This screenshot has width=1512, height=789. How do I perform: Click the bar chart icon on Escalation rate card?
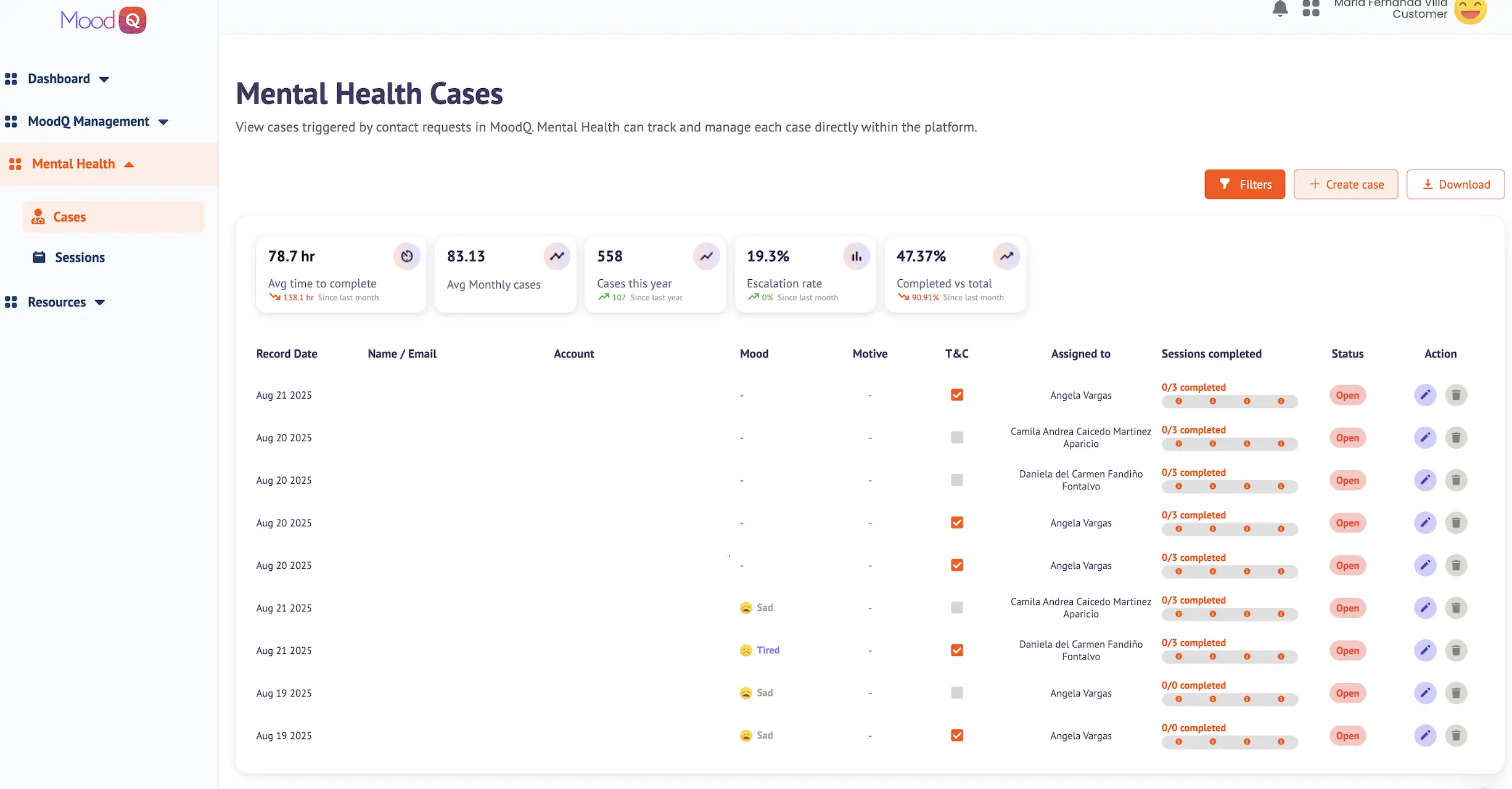click(856, 256)
